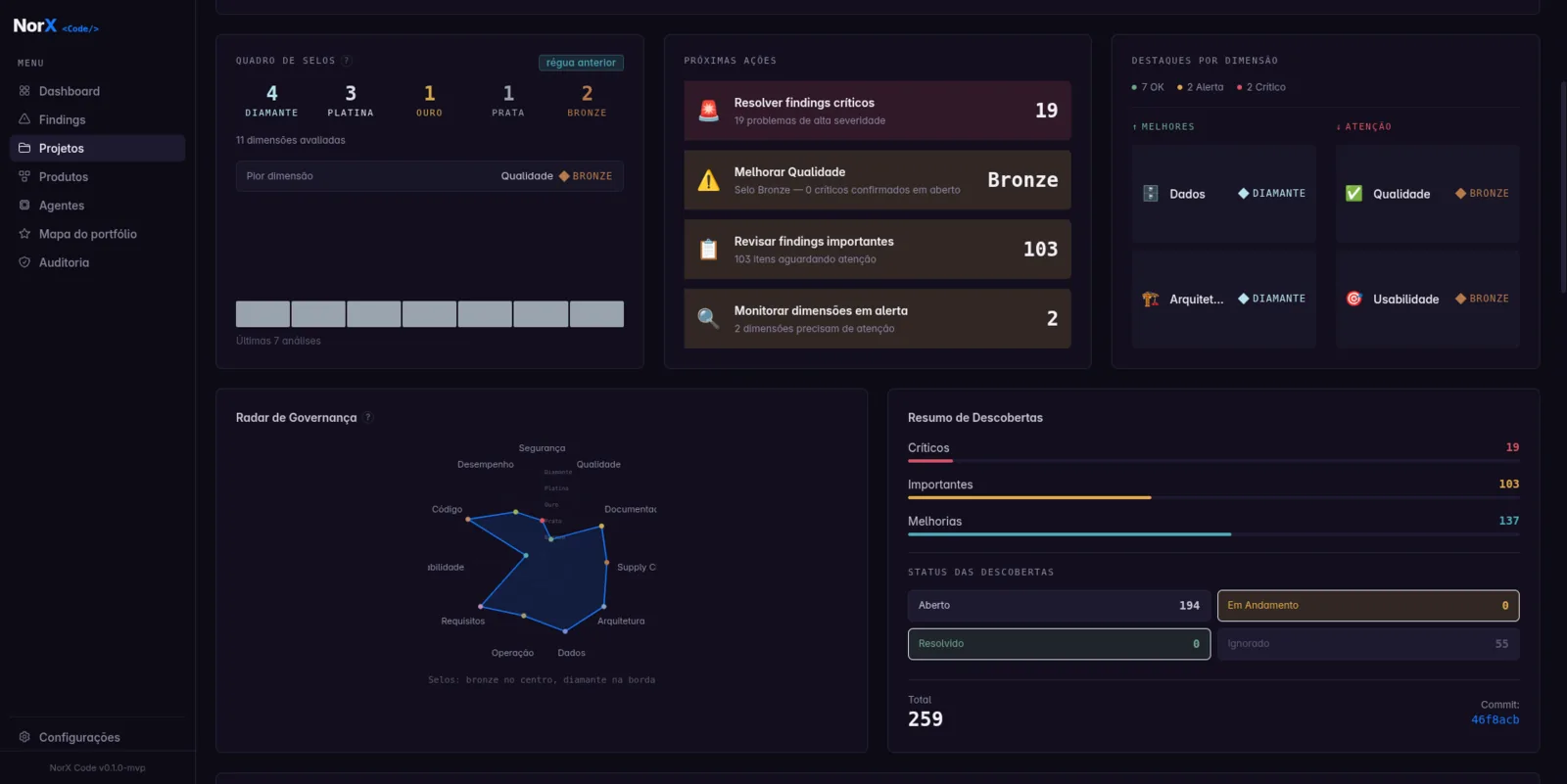The image size is (1567, 784).
Task: Open the Produtos menu item
Action: point(97,177)
